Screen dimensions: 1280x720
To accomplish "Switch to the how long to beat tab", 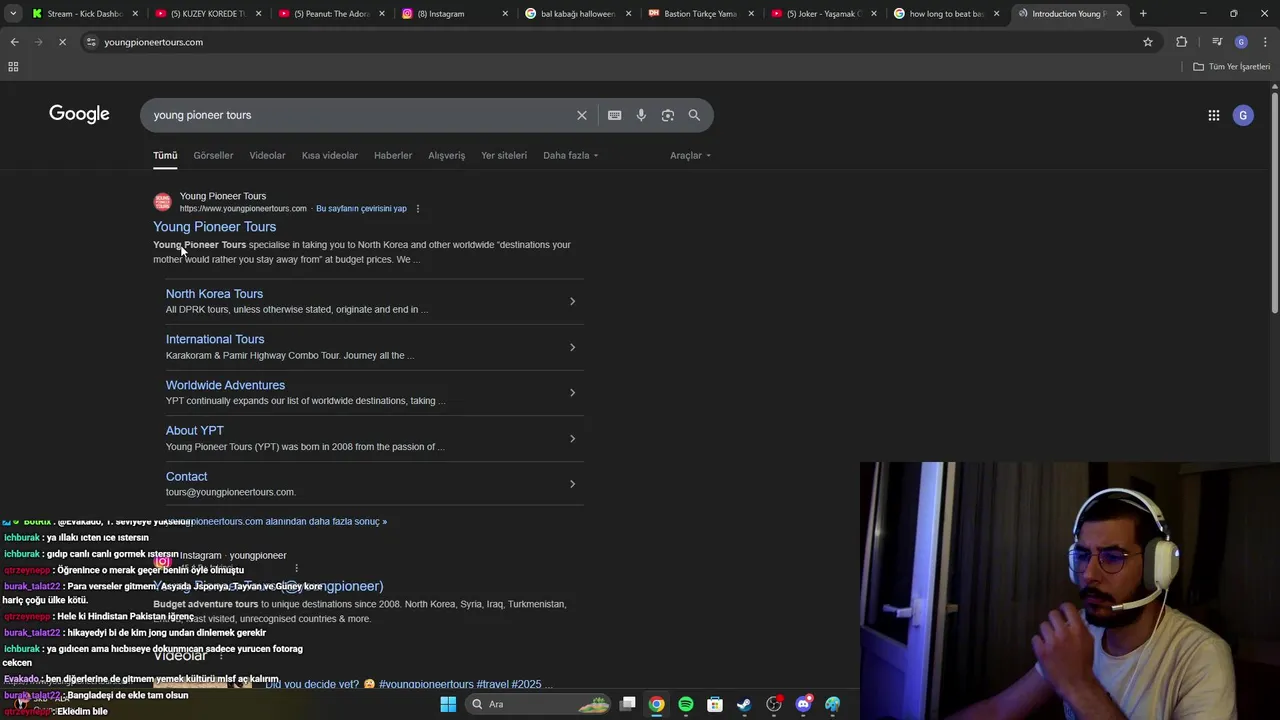I will coord(946,14).
